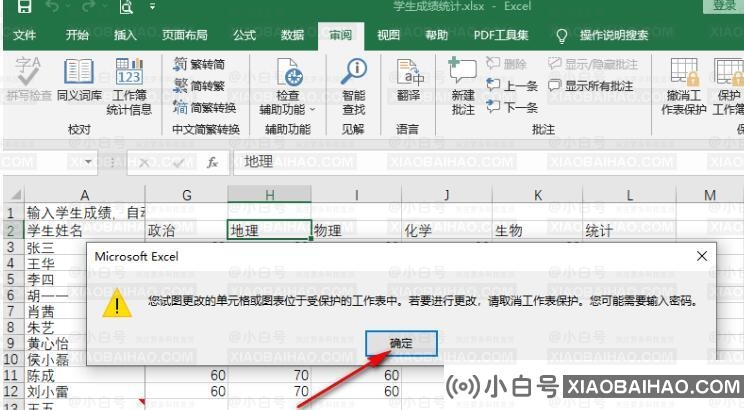
Task: Switch to the 视图 ribbon tab
Action: 389,35
